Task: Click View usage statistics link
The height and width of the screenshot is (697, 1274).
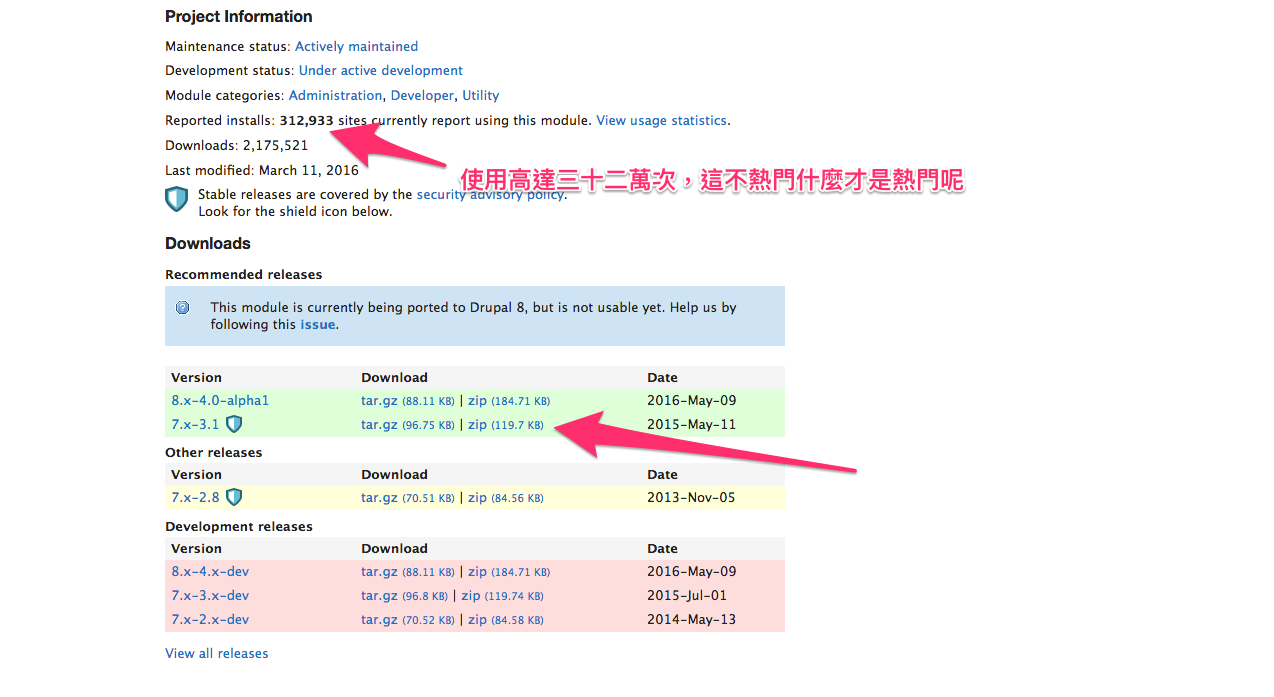Action: [x=661, y=120]
